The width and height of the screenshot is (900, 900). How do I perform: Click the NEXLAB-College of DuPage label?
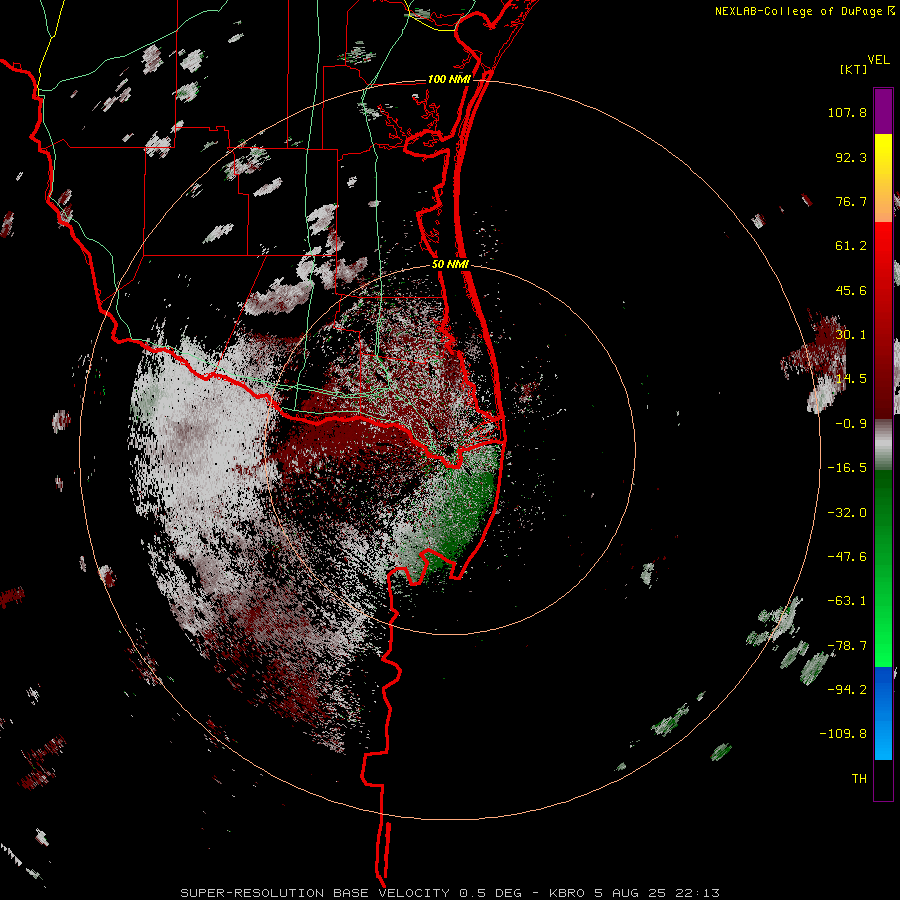coord(805,11)
